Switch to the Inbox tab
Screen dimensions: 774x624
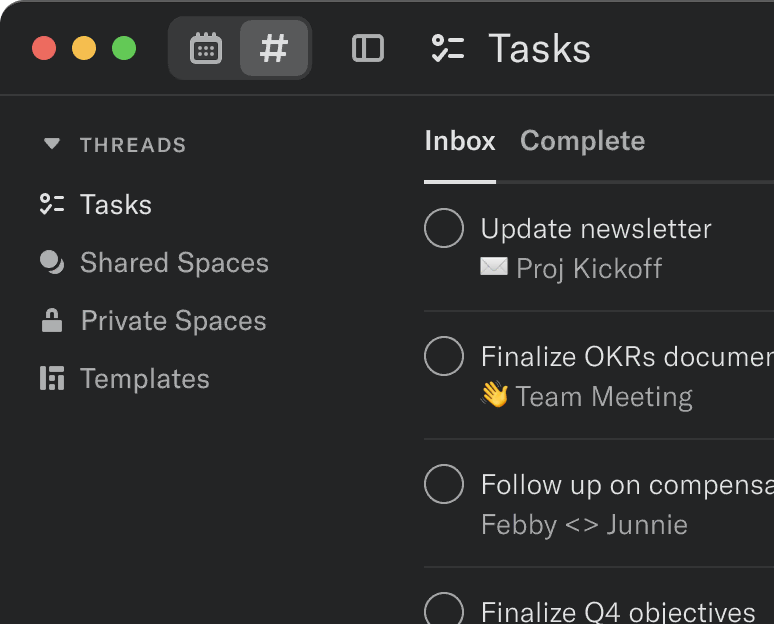[459, 141]
